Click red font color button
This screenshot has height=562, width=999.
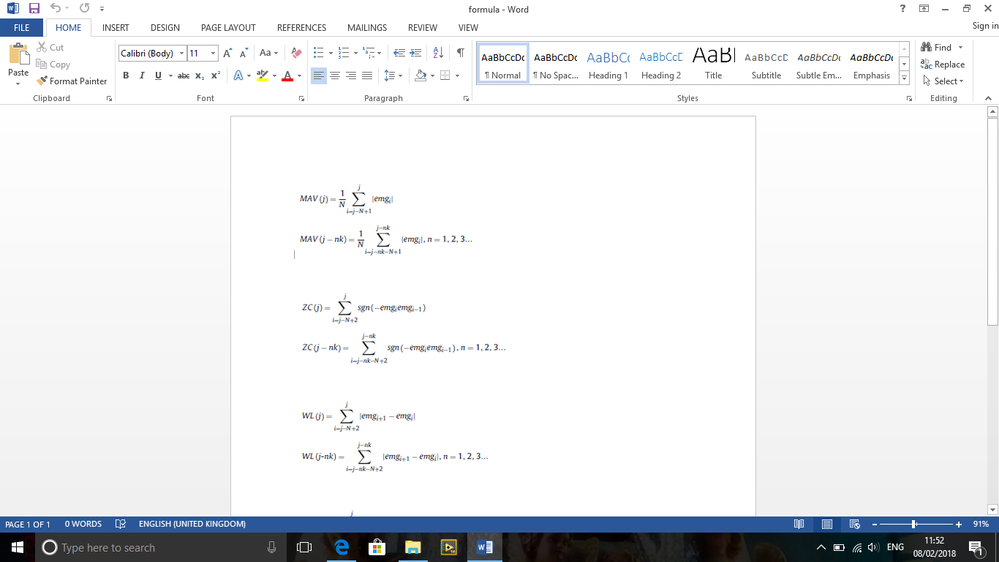pos(287,76)
